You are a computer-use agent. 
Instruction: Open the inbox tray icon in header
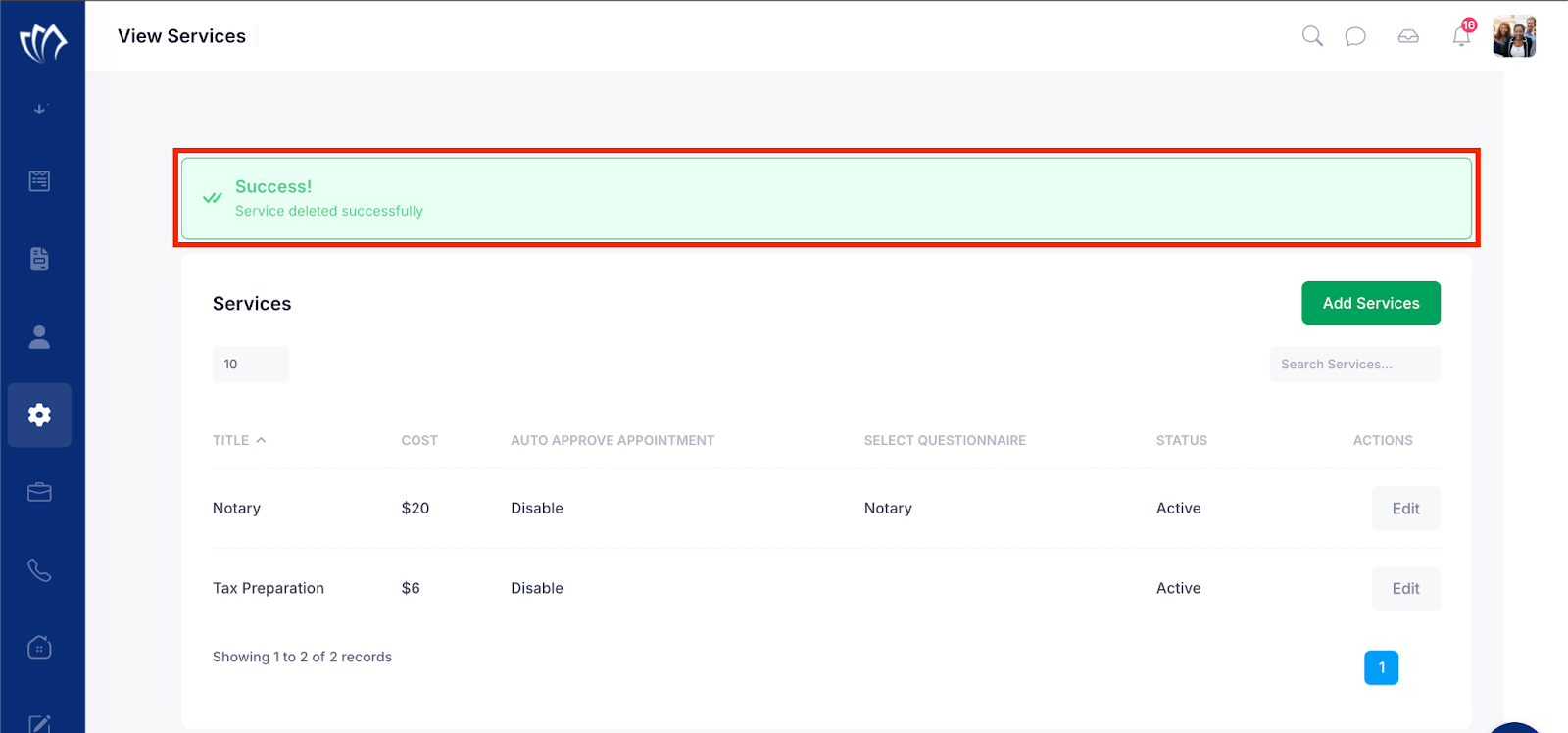pyautogui.click(x=1408, y=36)
